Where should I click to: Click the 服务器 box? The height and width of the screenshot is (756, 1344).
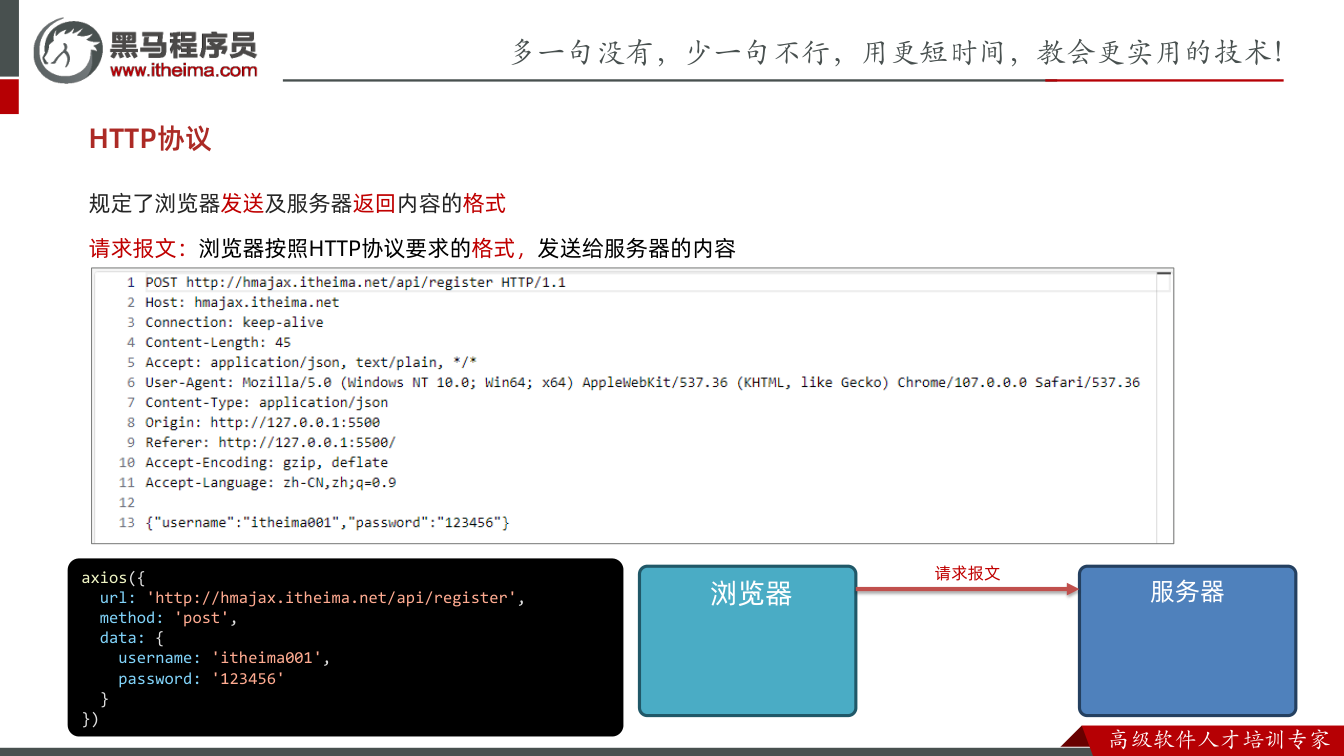pyautogui.click(x=1187, y=641)
